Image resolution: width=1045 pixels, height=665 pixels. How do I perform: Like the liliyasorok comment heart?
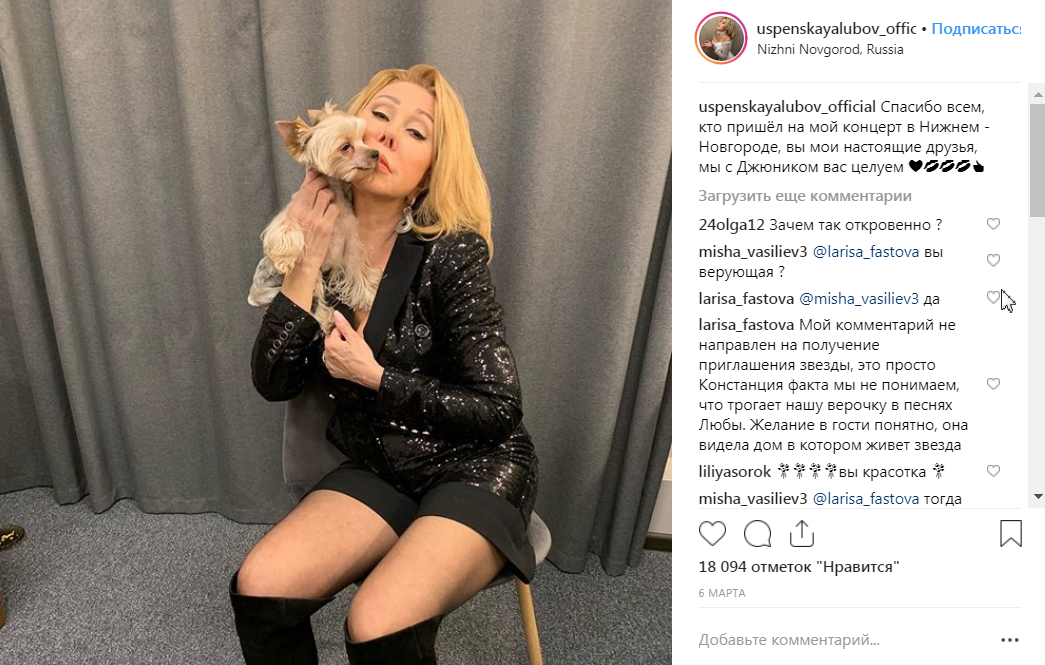click(993, 471)
